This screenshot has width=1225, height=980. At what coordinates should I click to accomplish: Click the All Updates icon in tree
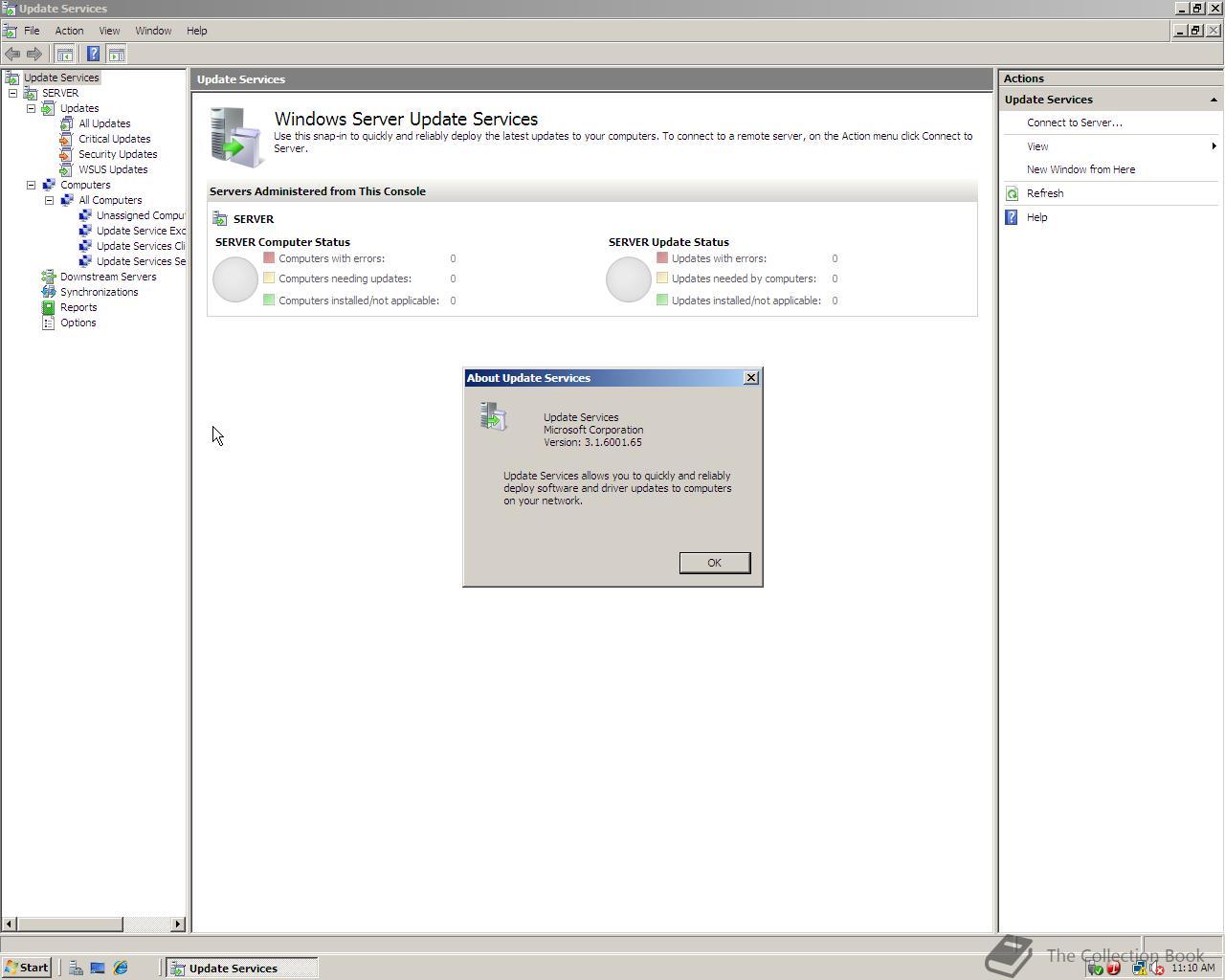click(67, 123)
